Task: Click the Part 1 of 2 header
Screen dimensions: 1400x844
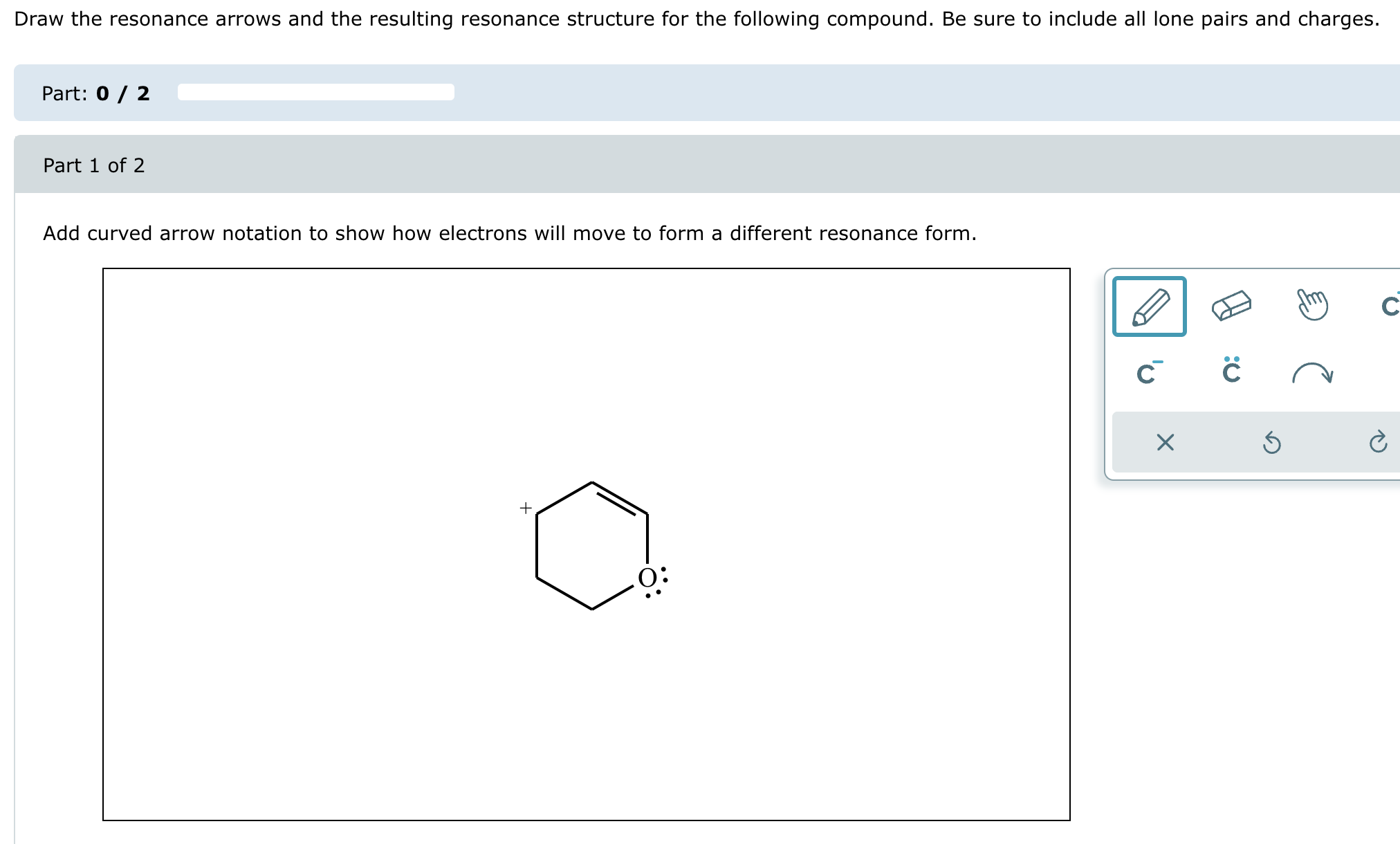Action: click(x=93, y=165)
